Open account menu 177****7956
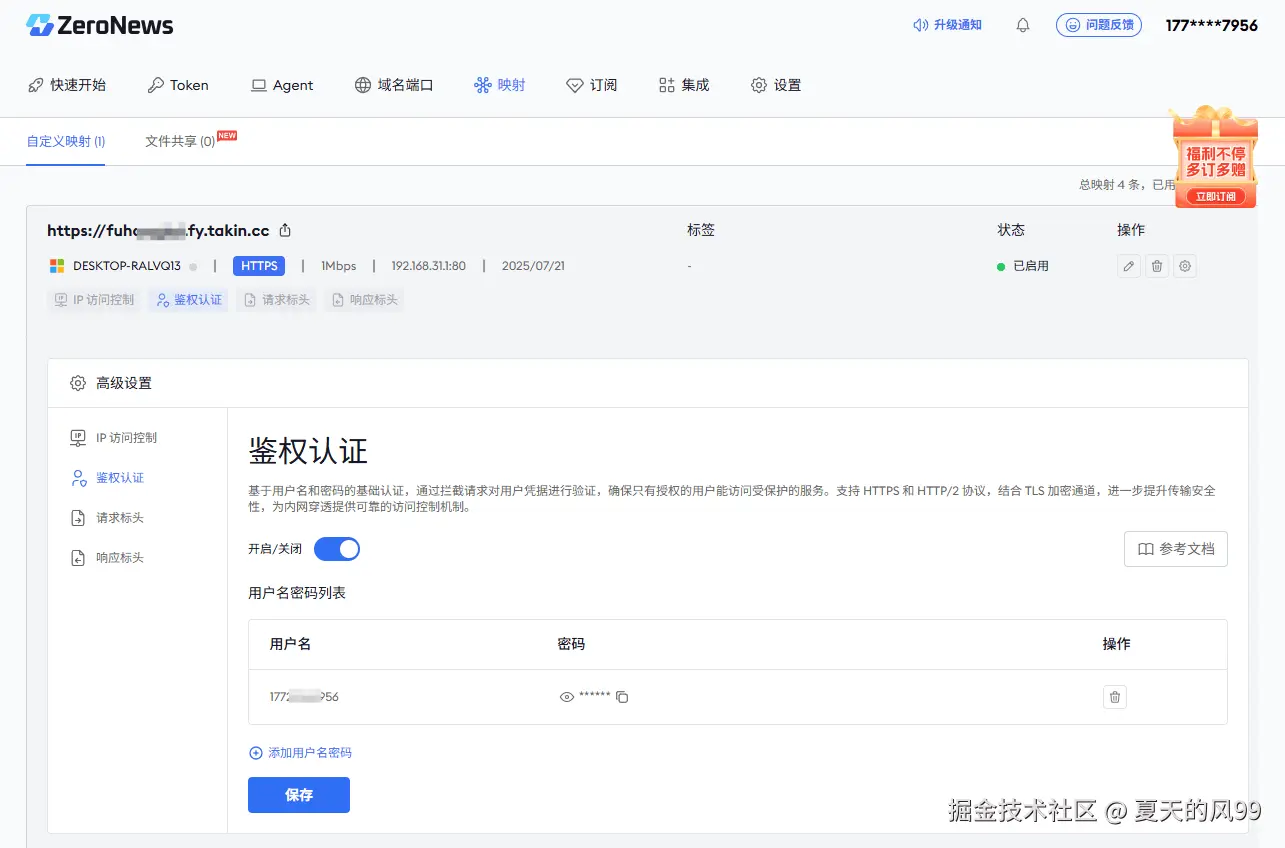 [x=1211, y=25]
